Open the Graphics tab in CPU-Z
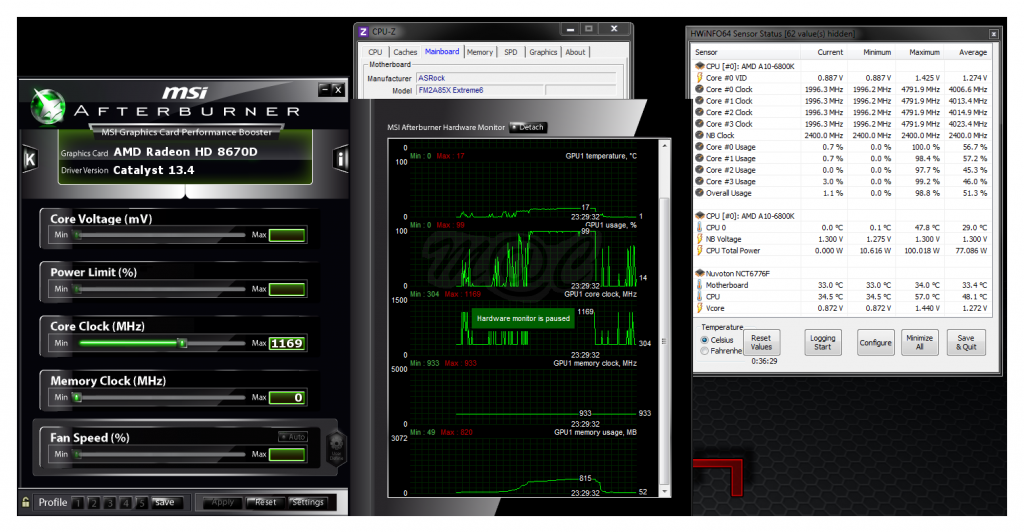This screenshot has height=532, width=1024. pos(543,52)
